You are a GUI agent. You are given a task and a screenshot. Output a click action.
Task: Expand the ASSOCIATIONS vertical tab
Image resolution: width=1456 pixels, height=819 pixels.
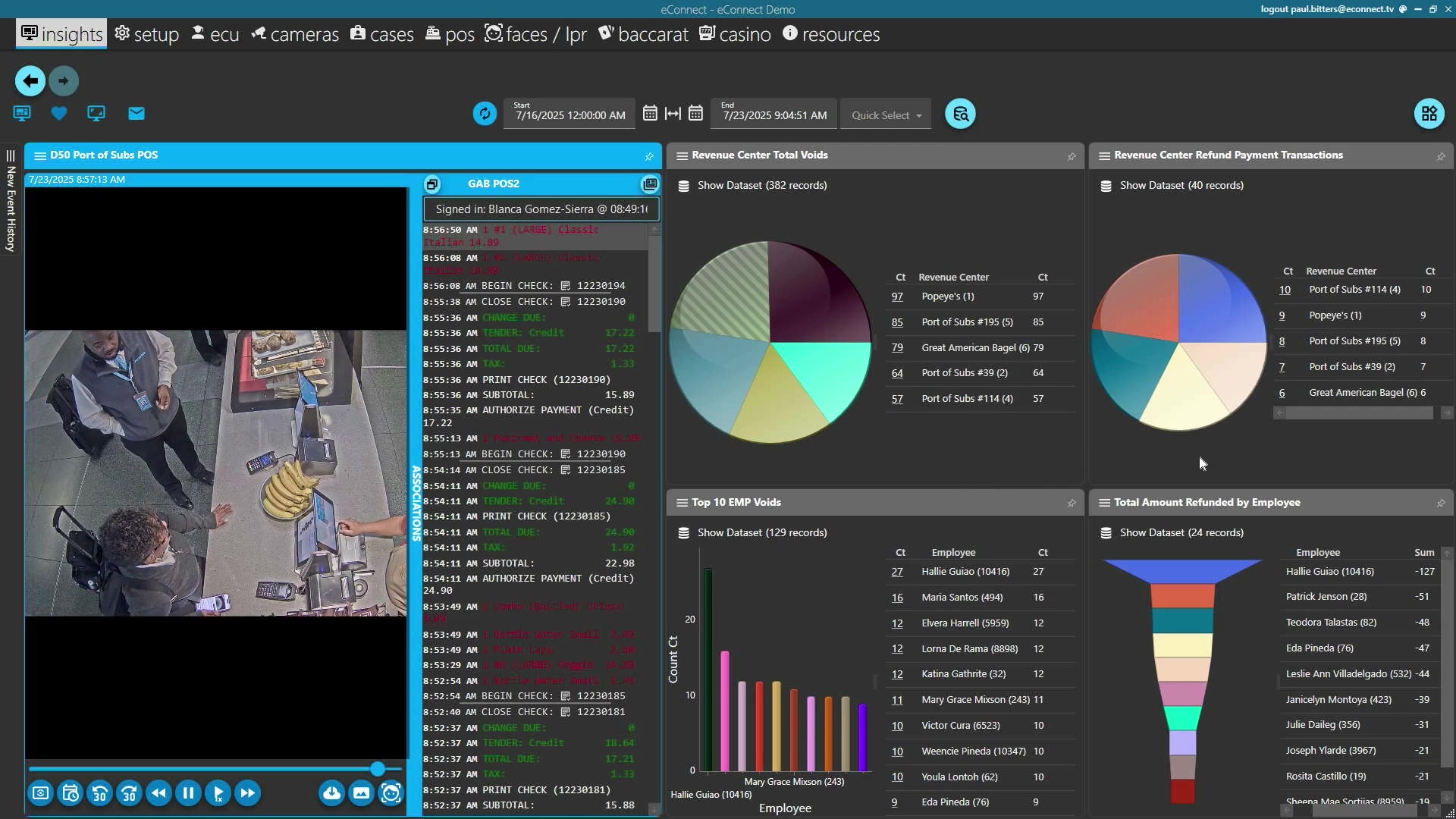tap(416, 503)
